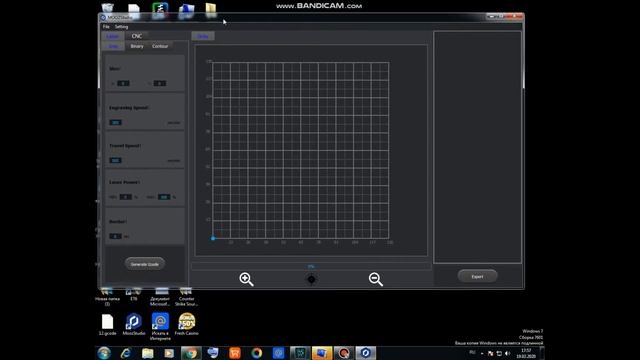The height and width of the screenshot is (360, 640).
Task: Click the progress bar showing 0%
Action: [x=311, y=267]
